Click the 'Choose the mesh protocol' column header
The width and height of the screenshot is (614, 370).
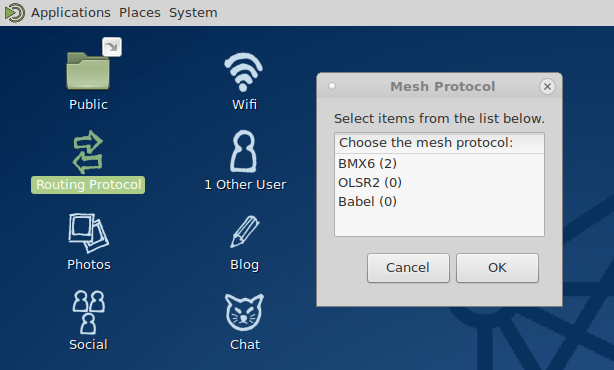(439, 143)
